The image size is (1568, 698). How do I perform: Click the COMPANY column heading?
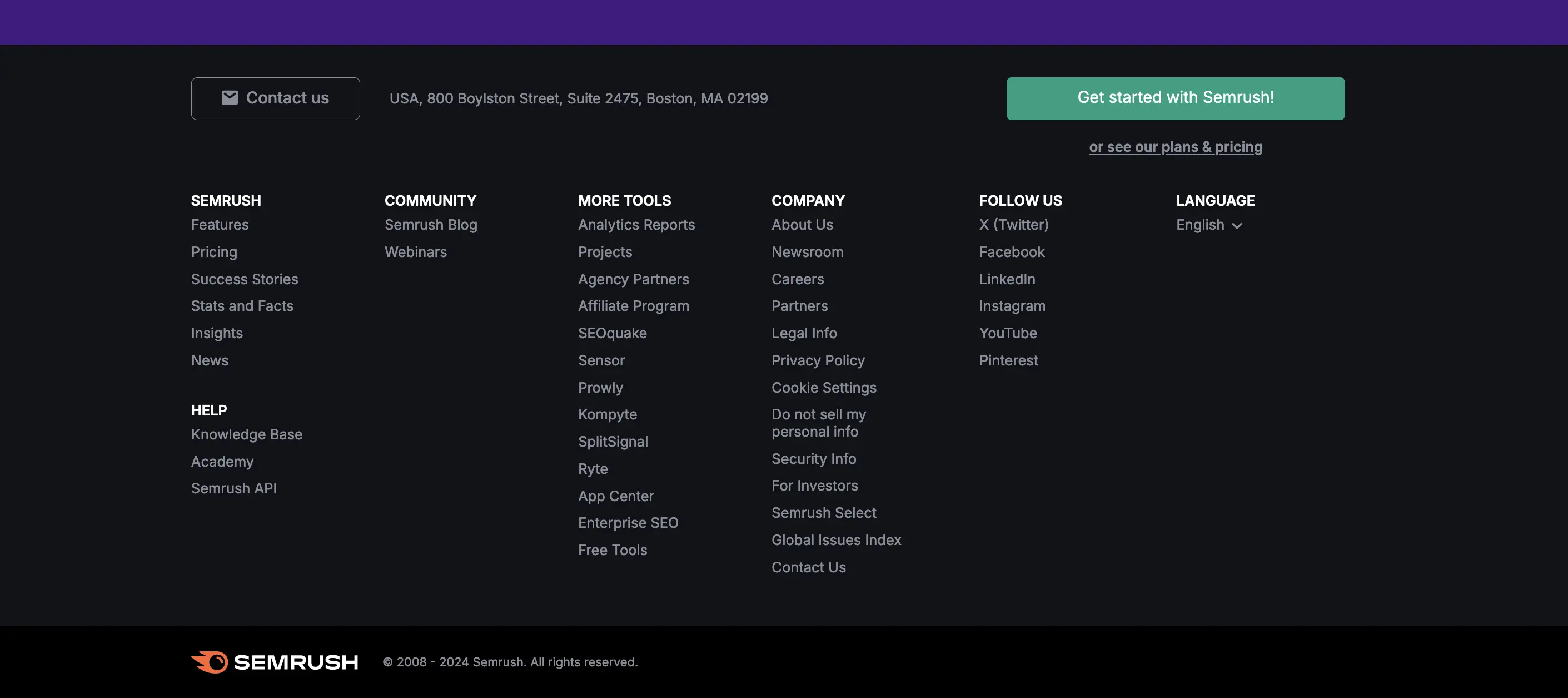tap(808, 200)
